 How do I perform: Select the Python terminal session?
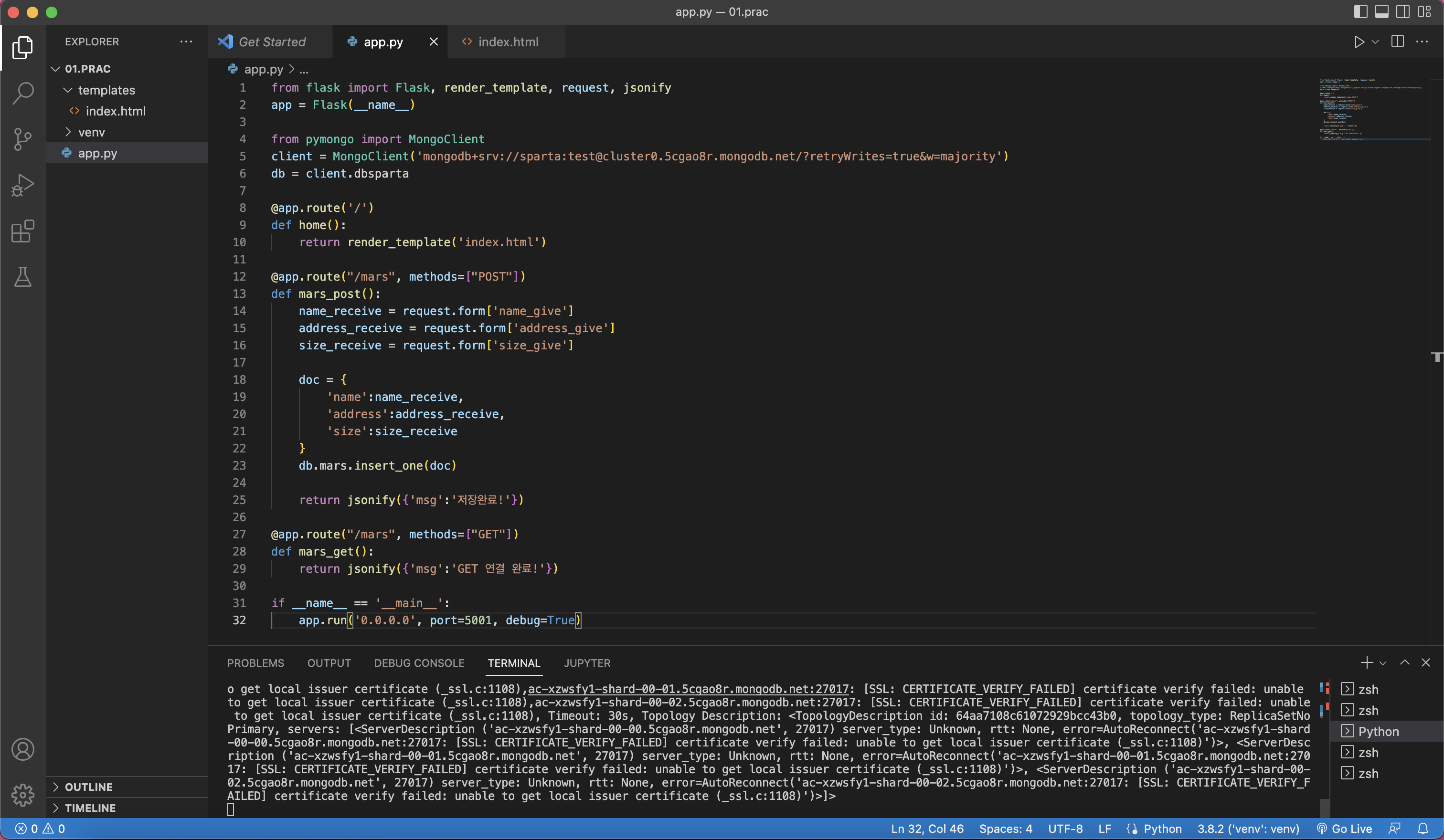pos(1386,731)
